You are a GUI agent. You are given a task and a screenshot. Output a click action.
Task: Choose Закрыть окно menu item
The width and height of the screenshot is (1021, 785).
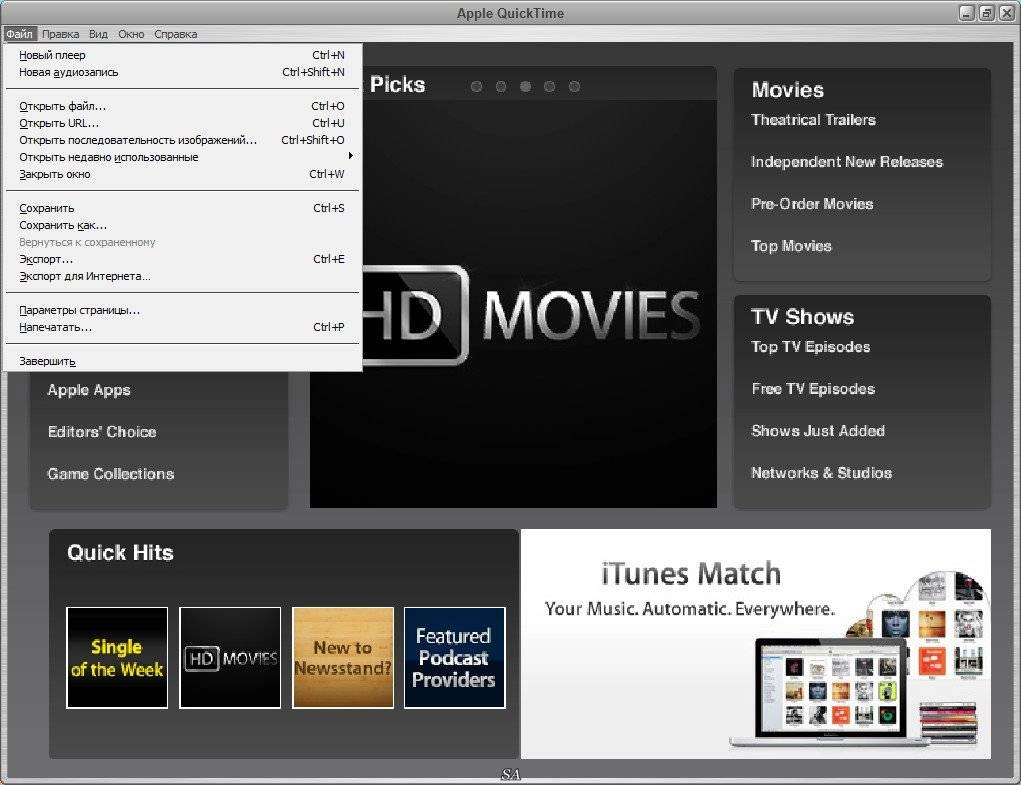tap(182, 174)
